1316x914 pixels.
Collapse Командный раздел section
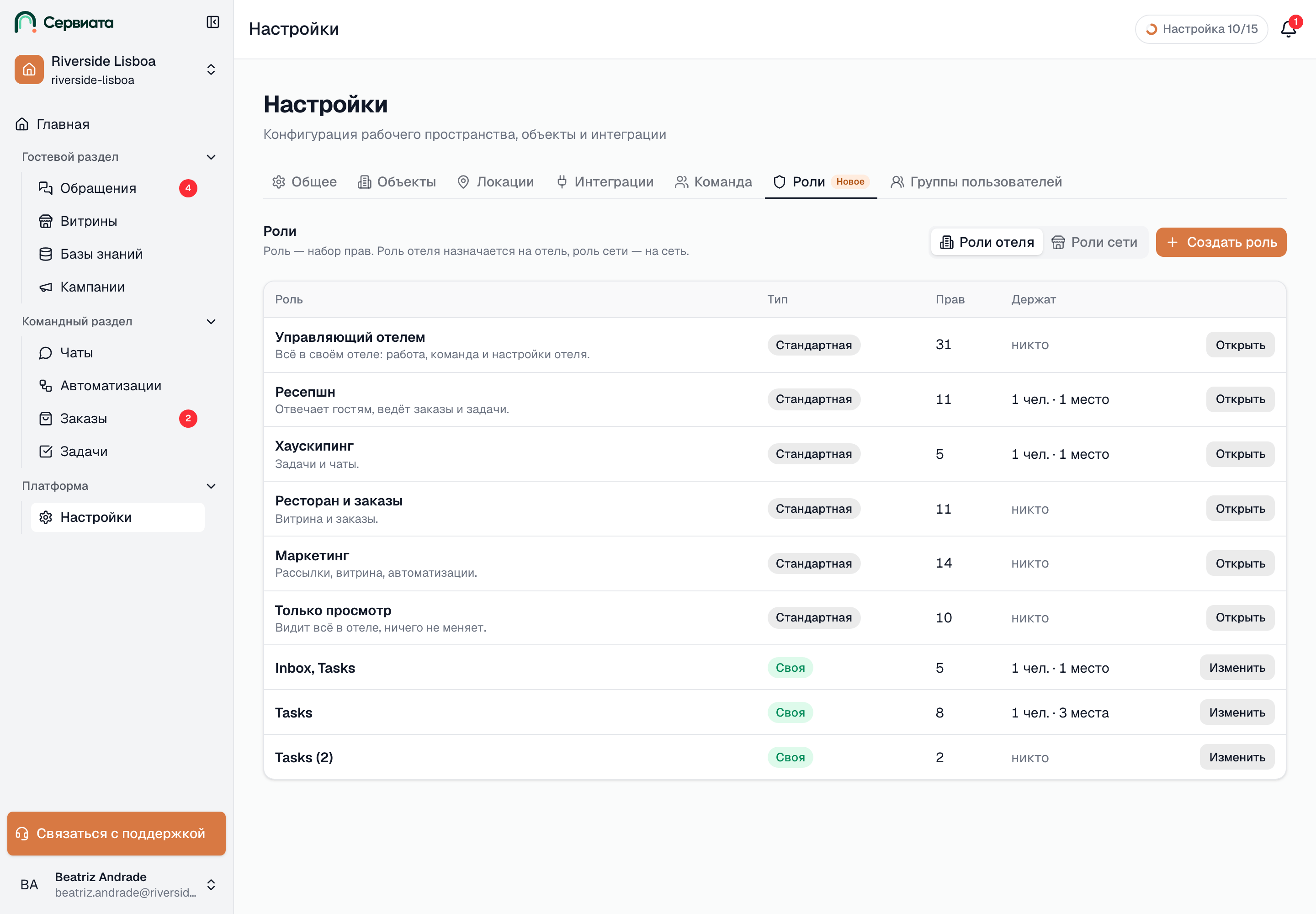pos(211,321)
